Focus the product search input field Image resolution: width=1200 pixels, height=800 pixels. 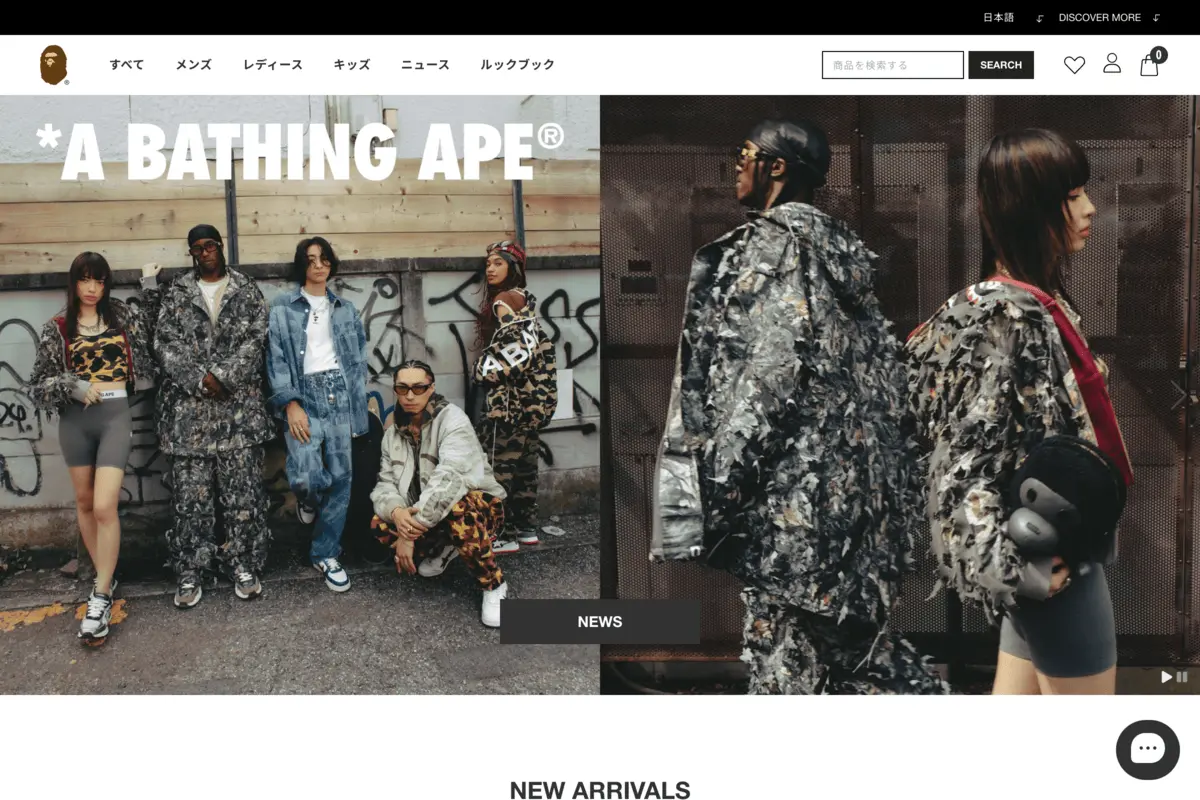tap(893, 65)
